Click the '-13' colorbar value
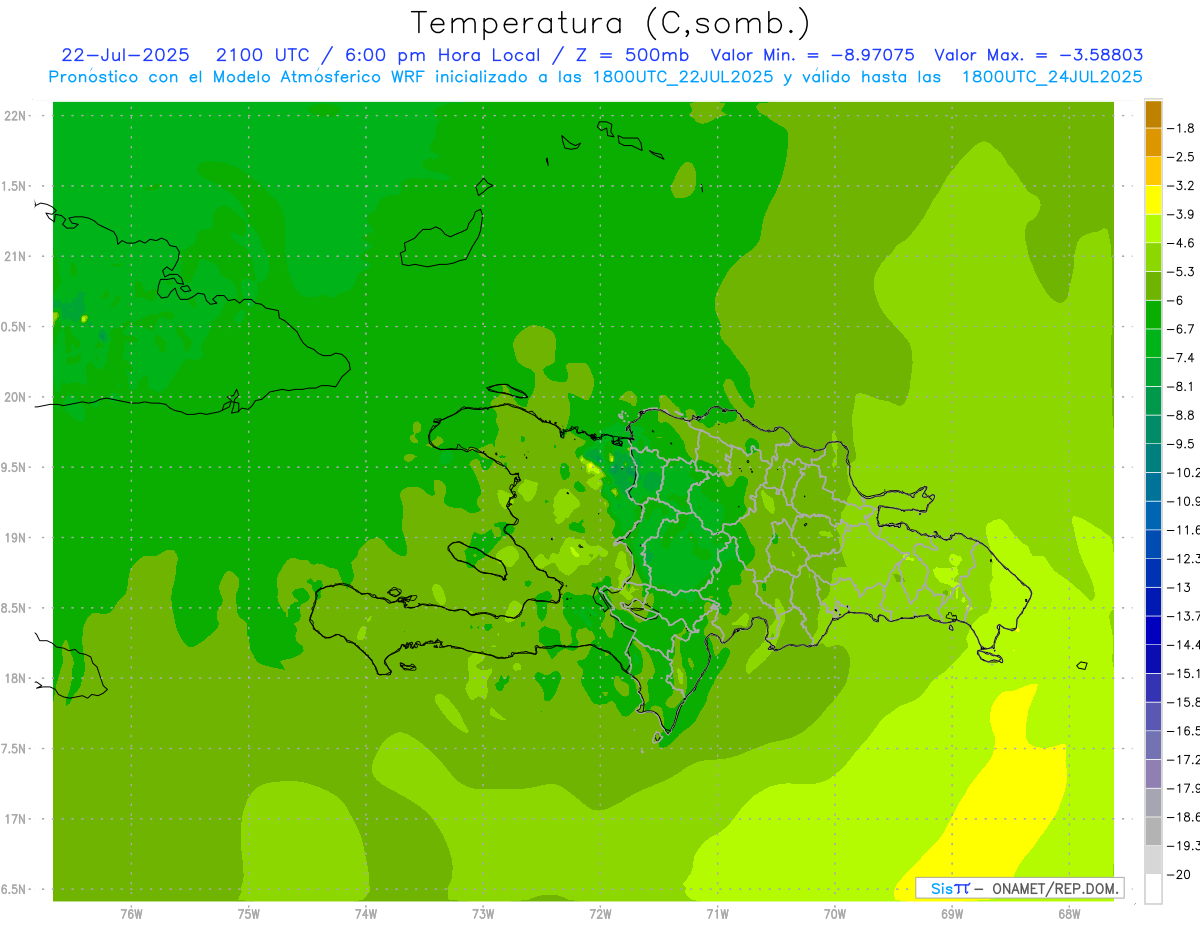1200x927 pixels. pos(1180,587)
